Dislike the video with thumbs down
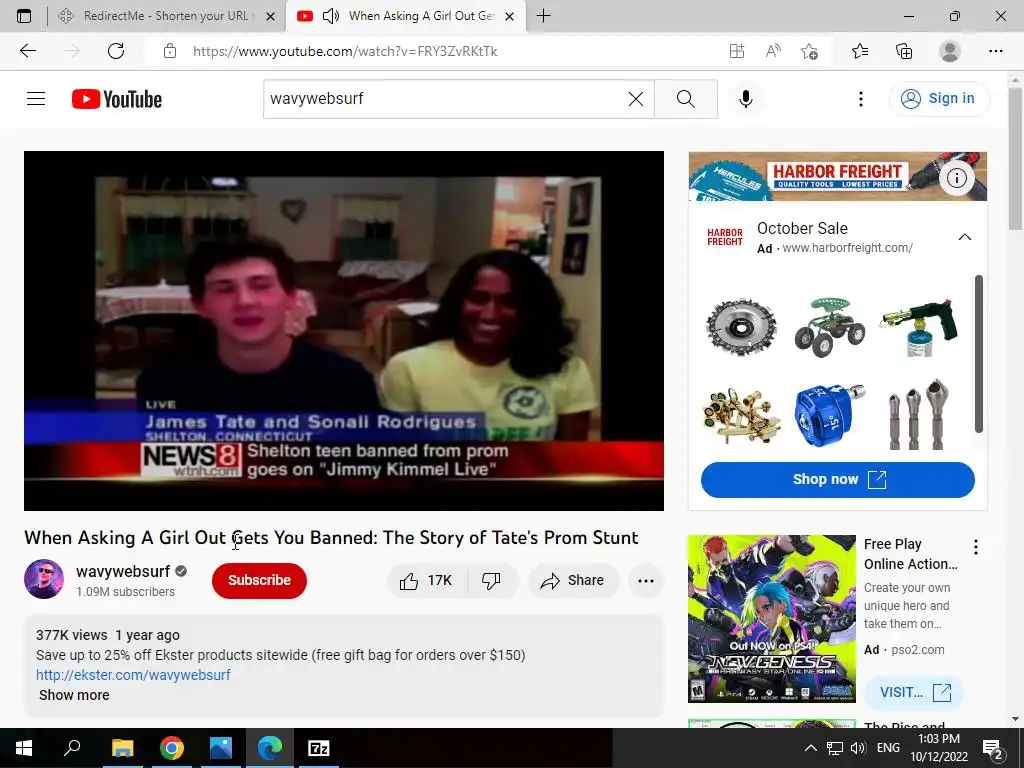This screenshot has width=1024, height=768. coord(492,581)
